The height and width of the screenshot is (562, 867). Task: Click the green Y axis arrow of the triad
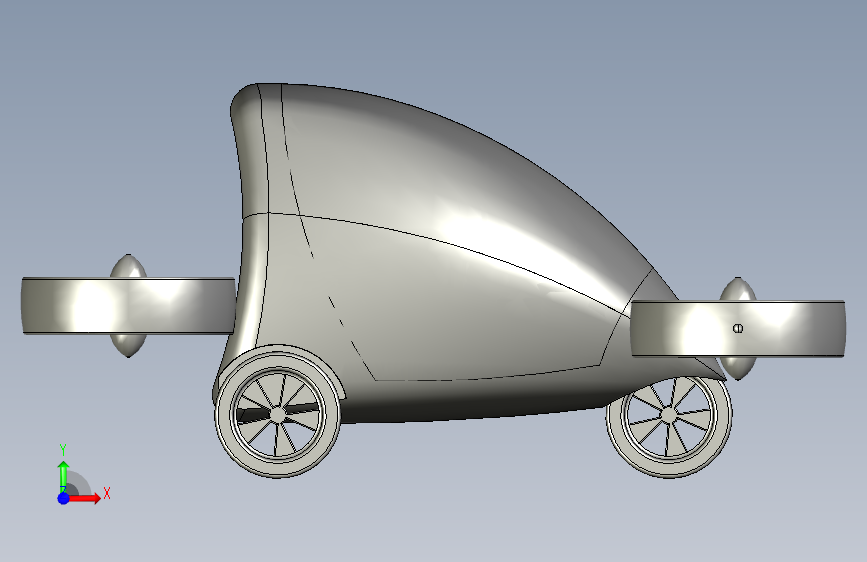(x=63, y=476)
